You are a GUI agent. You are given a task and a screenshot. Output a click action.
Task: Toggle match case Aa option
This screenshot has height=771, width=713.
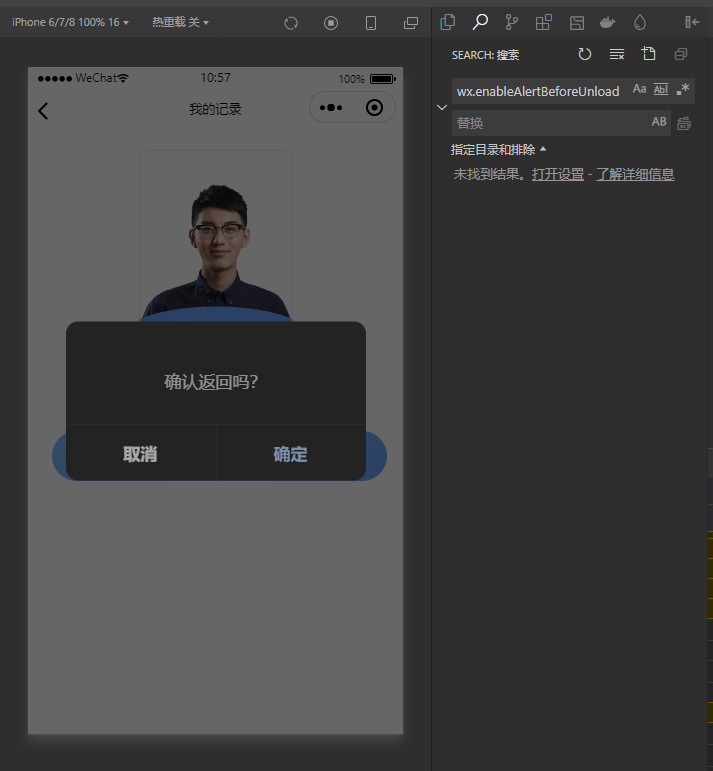tap(639, 89)
